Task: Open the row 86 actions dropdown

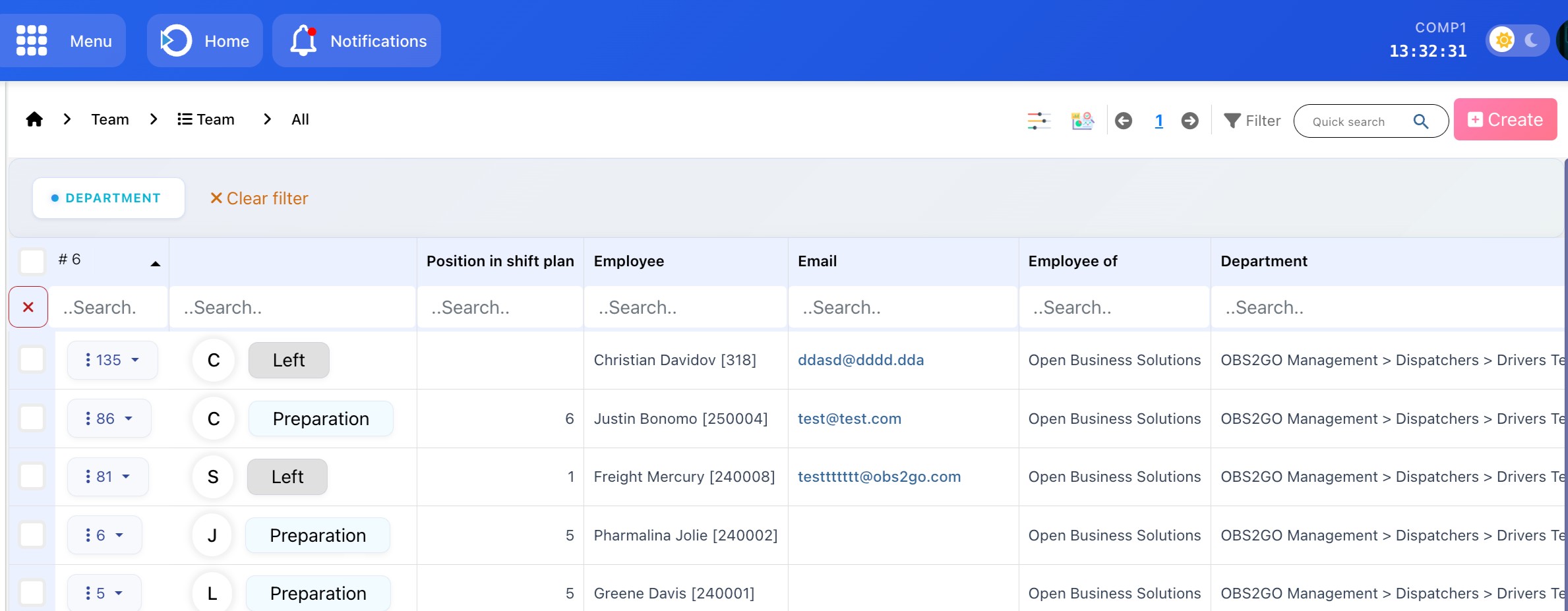Action: (109, 419)
